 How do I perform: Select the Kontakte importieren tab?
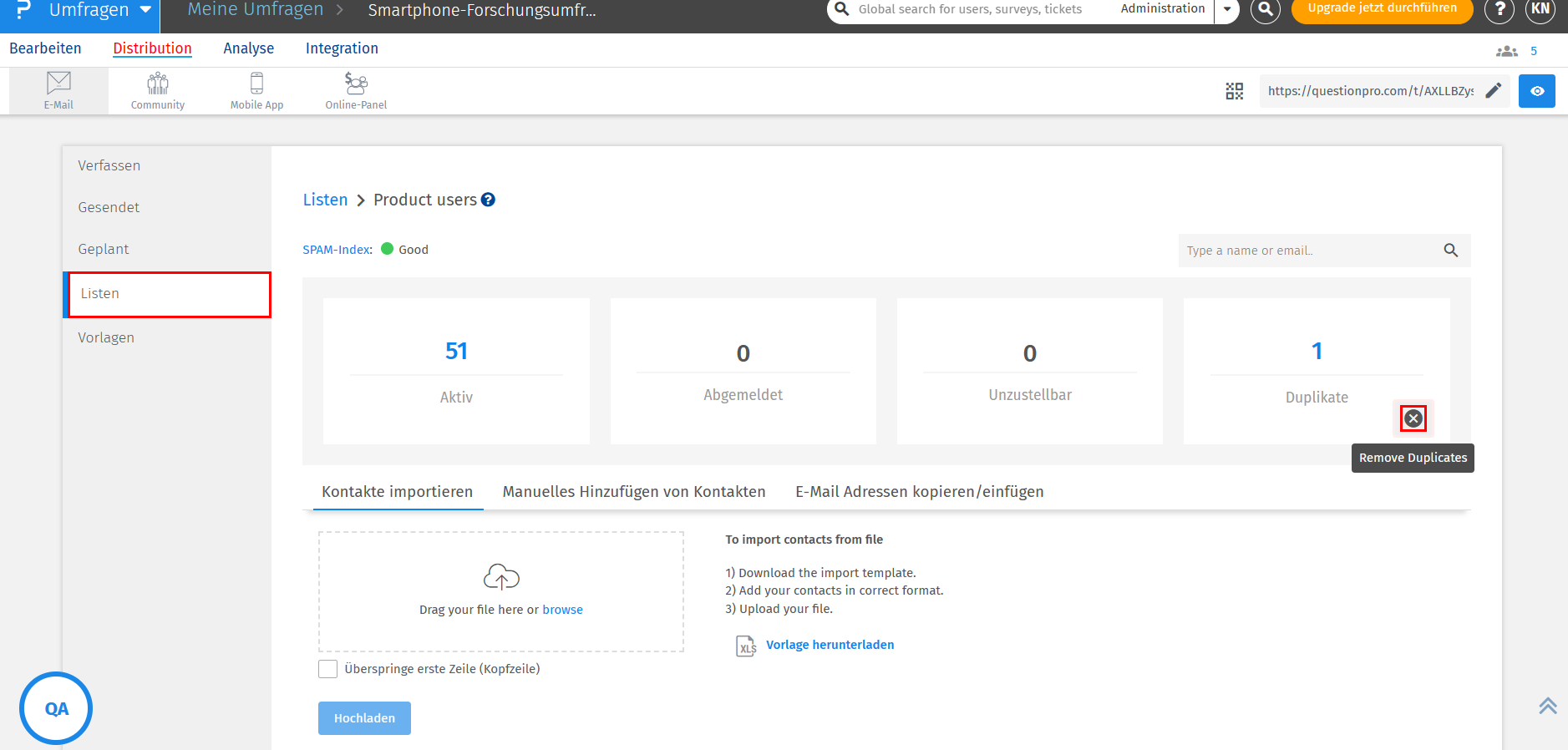(x=398, y=492)
